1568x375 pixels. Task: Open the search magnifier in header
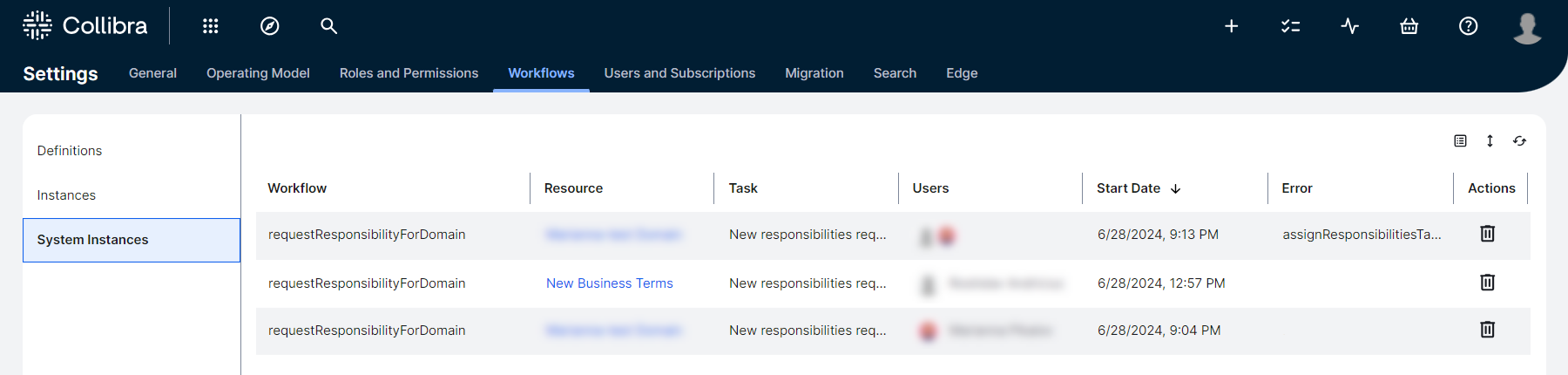coord(328,26)
